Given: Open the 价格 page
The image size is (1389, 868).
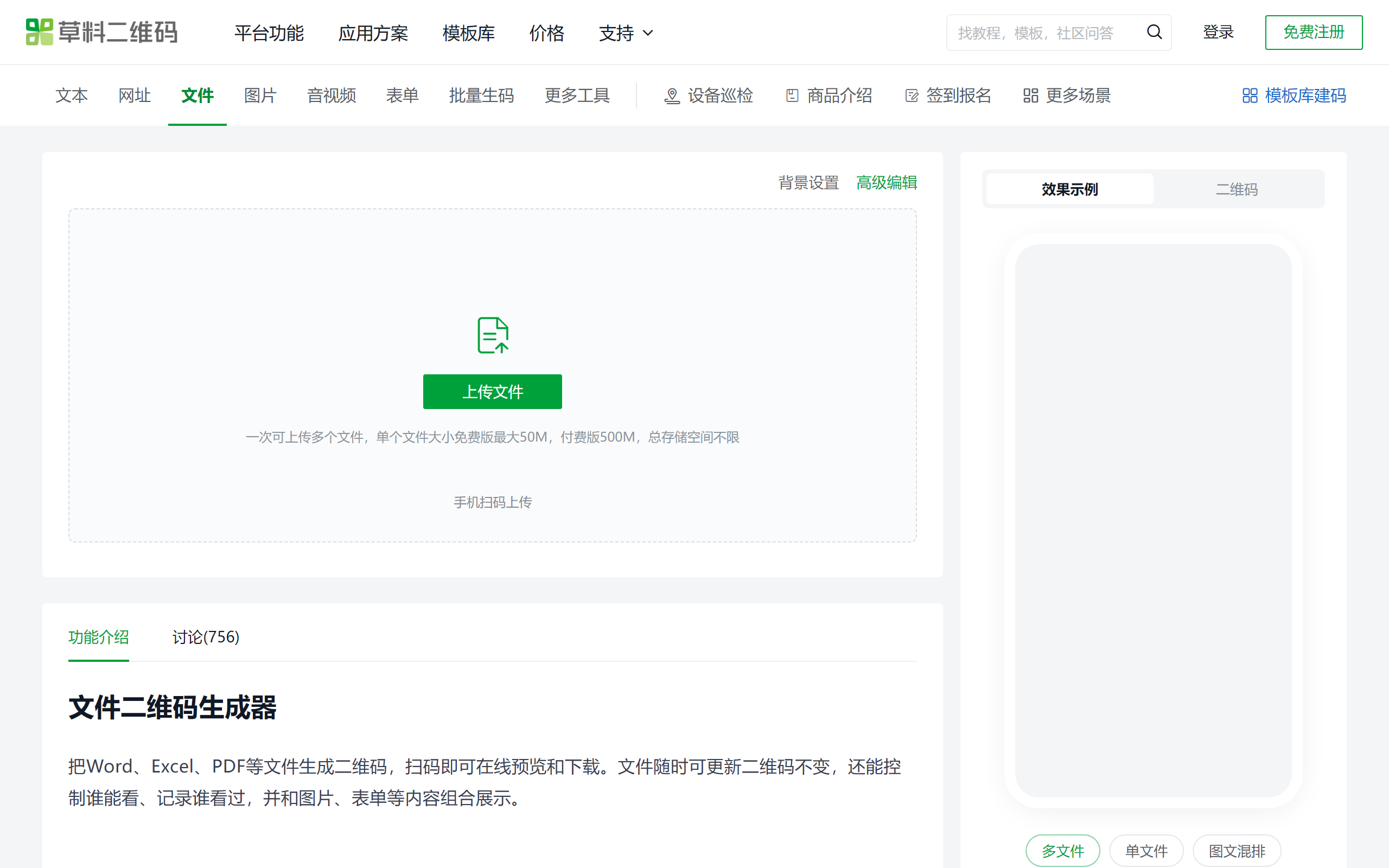Looking at the screenshot, I should pos(546,33).
